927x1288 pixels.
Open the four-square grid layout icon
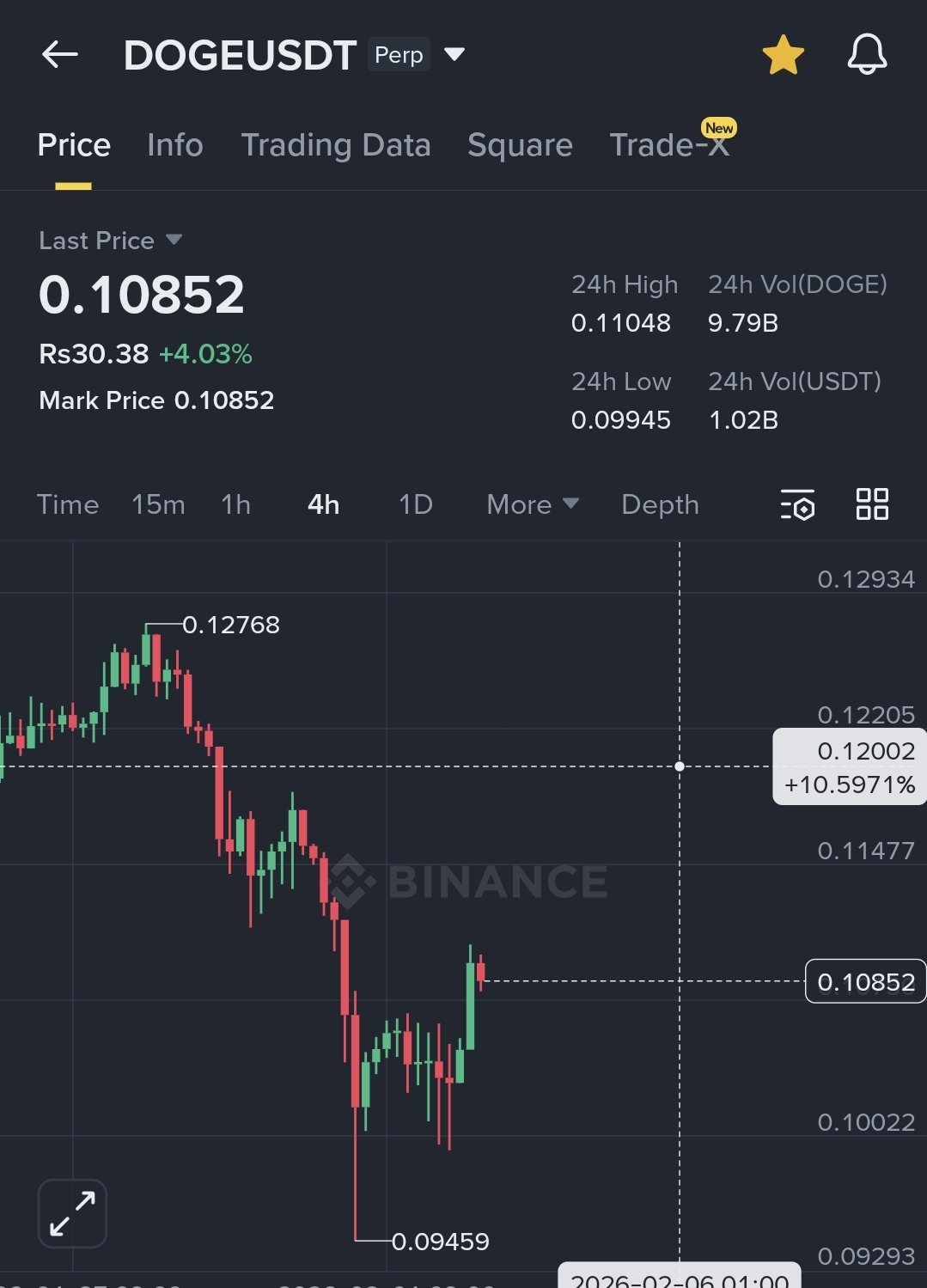872,504
